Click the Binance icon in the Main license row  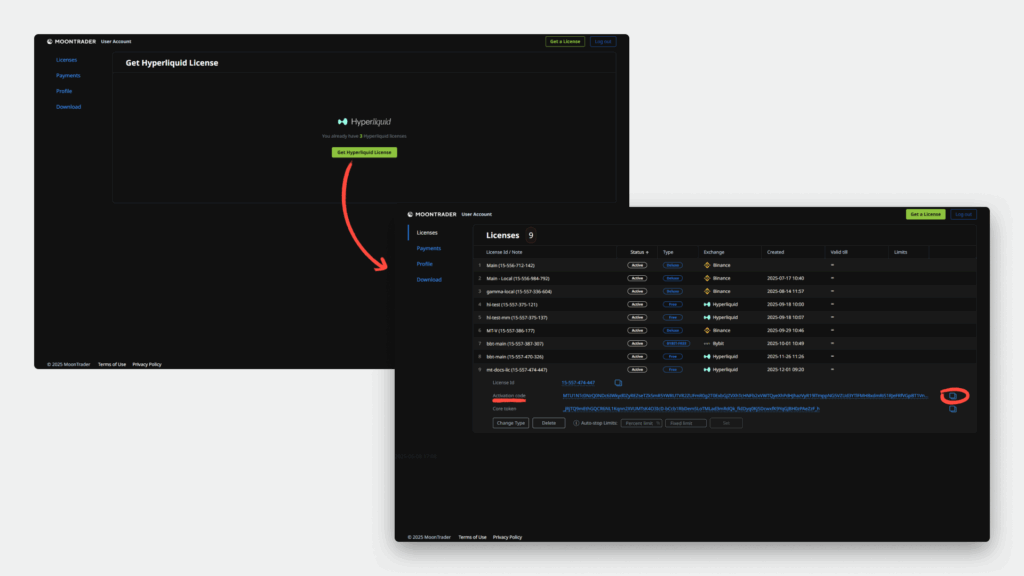click(x=707, y=265)
